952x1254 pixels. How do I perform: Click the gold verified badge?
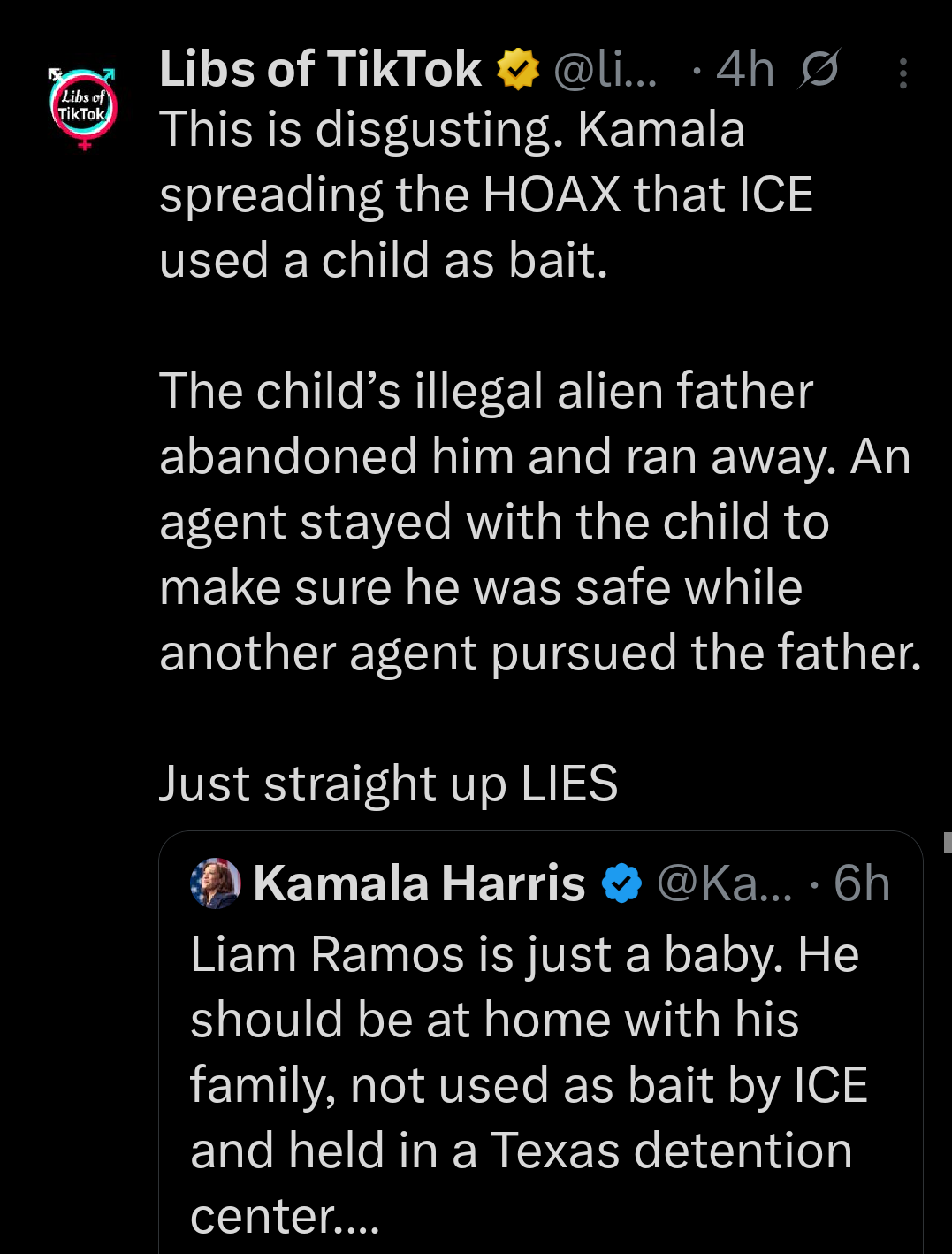click(x=518, y=70)
